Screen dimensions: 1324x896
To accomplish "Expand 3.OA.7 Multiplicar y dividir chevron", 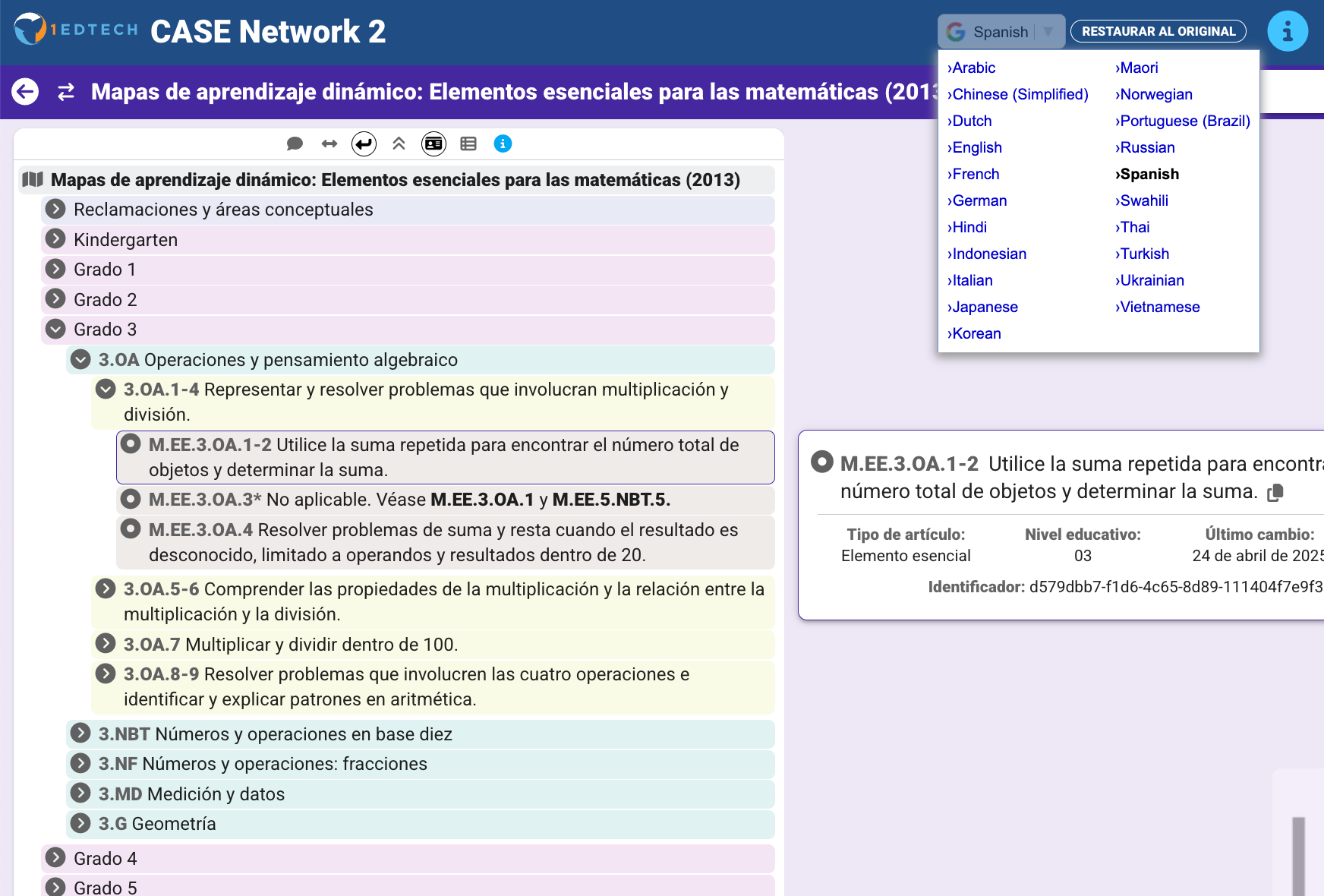I will point(106,644).
